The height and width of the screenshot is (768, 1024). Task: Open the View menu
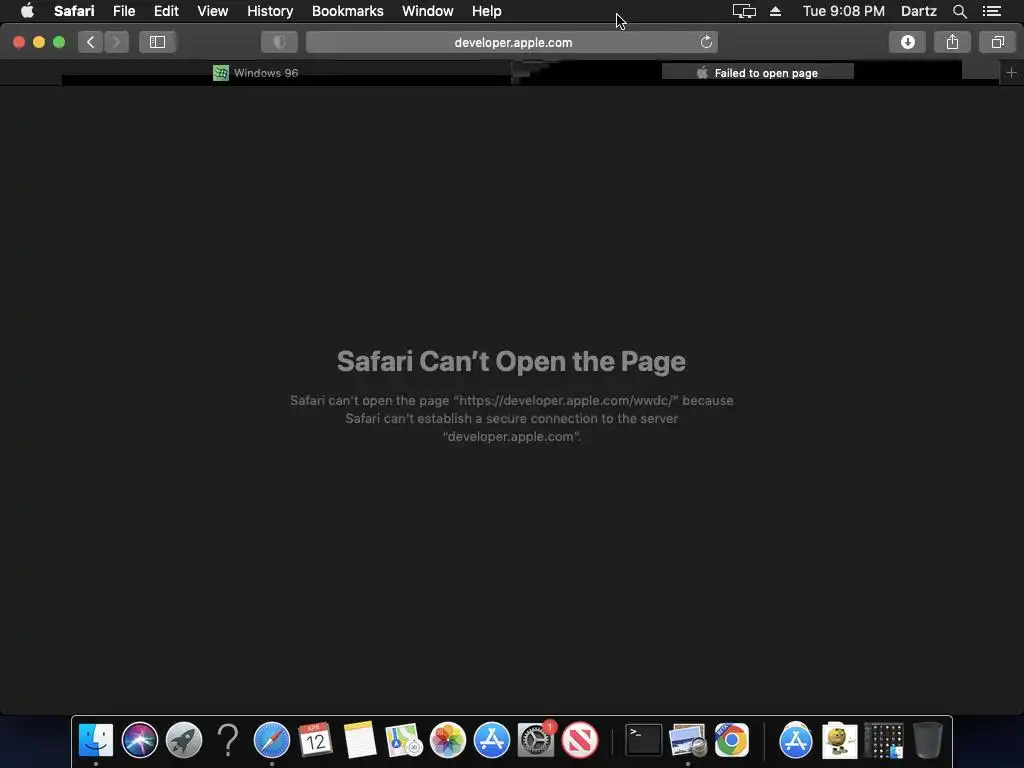click(212, 11)
